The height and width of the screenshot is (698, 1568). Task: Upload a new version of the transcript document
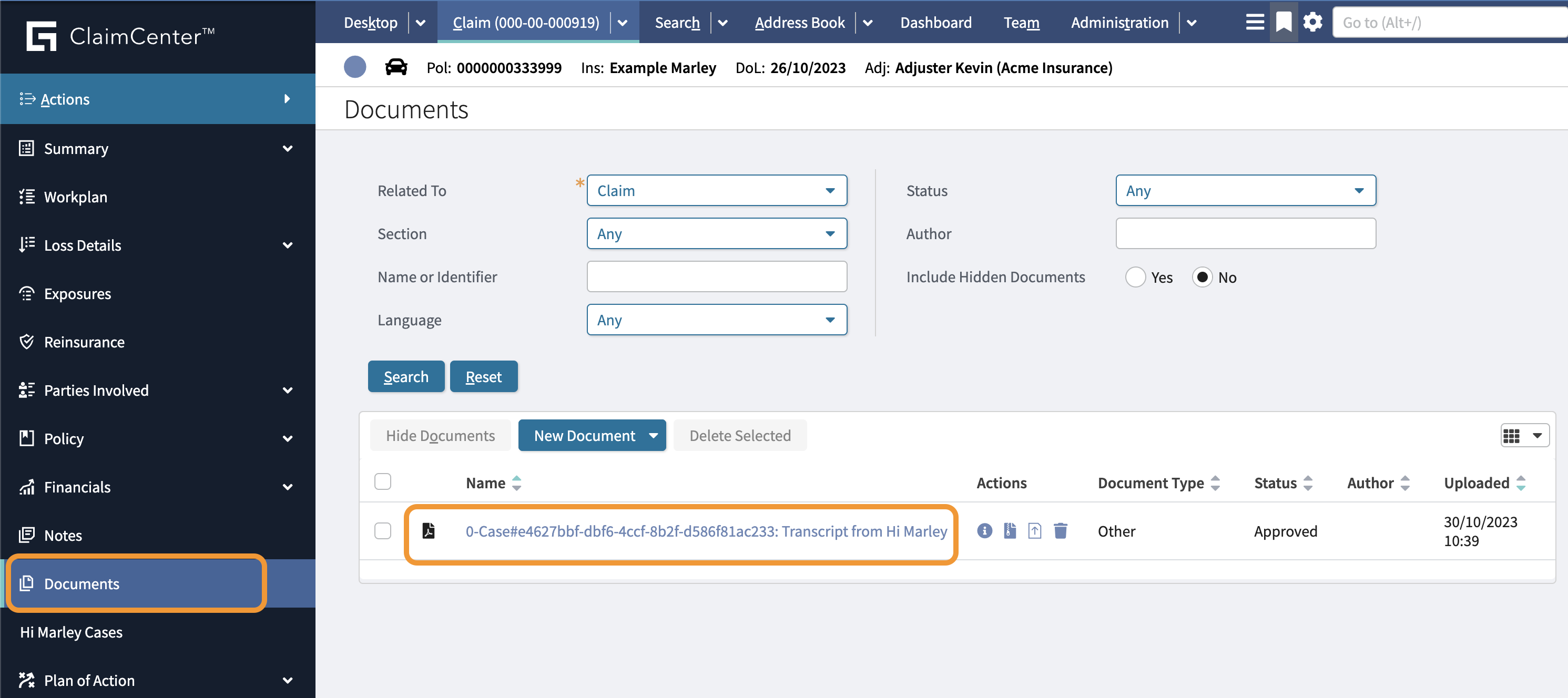tap(1035, 531)
